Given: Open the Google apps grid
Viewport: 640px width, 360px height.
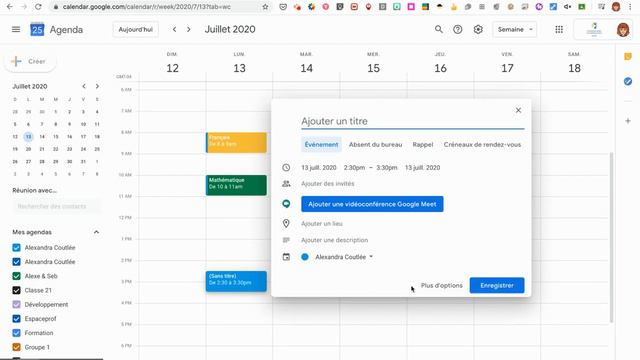Looking at the screenshot, I should (559, 29).
